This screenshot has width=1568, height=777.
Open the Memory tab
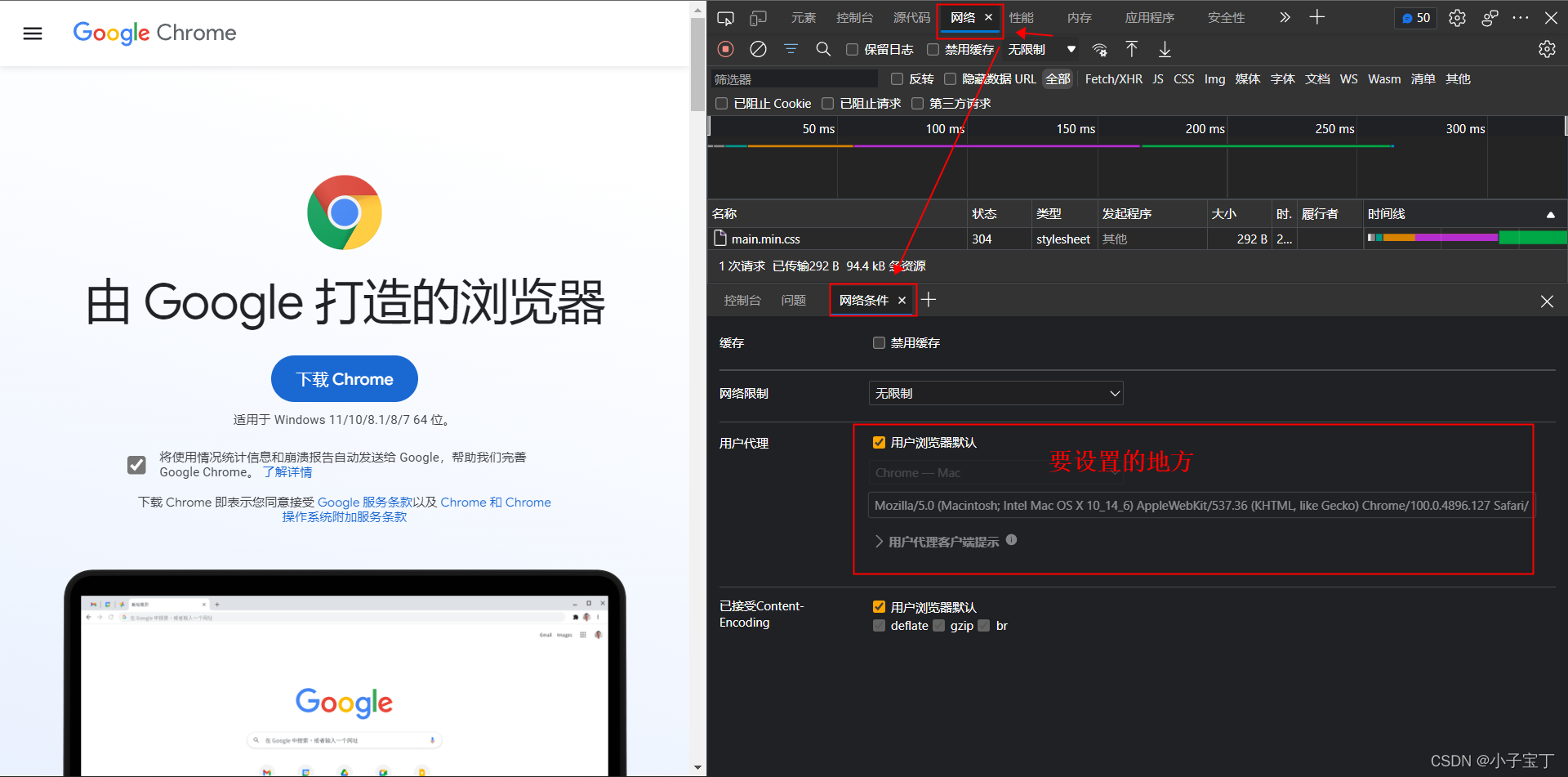pos(1080,18)
